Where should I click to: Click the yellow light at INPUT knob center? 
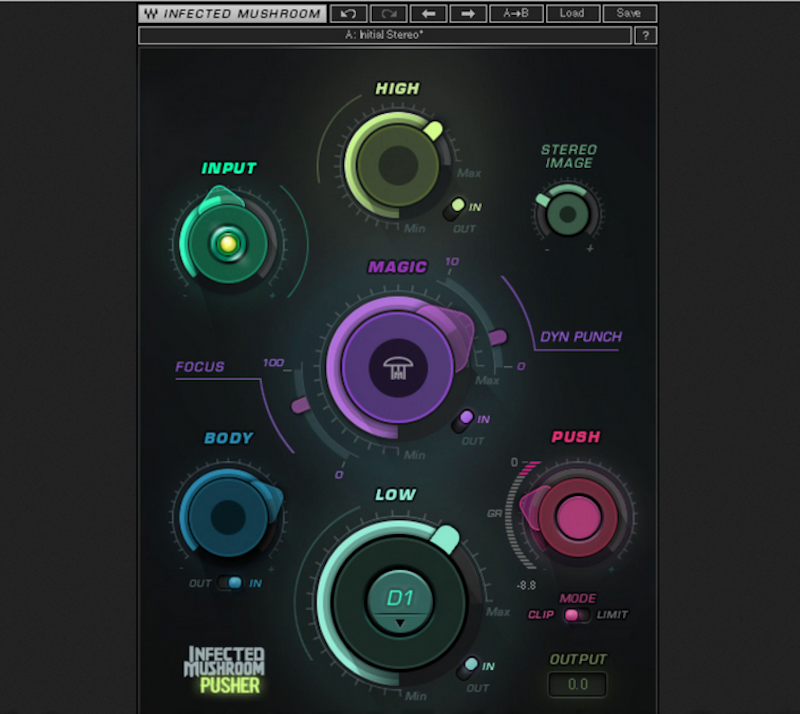[228, 244]
